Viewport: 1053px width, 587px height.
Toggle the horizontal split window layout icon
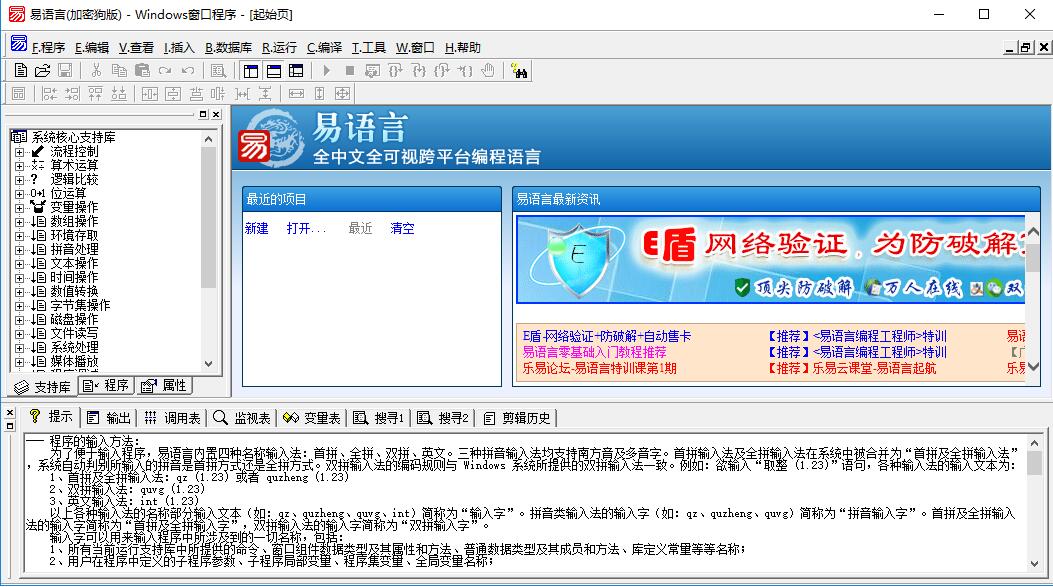tap(272, 70)
